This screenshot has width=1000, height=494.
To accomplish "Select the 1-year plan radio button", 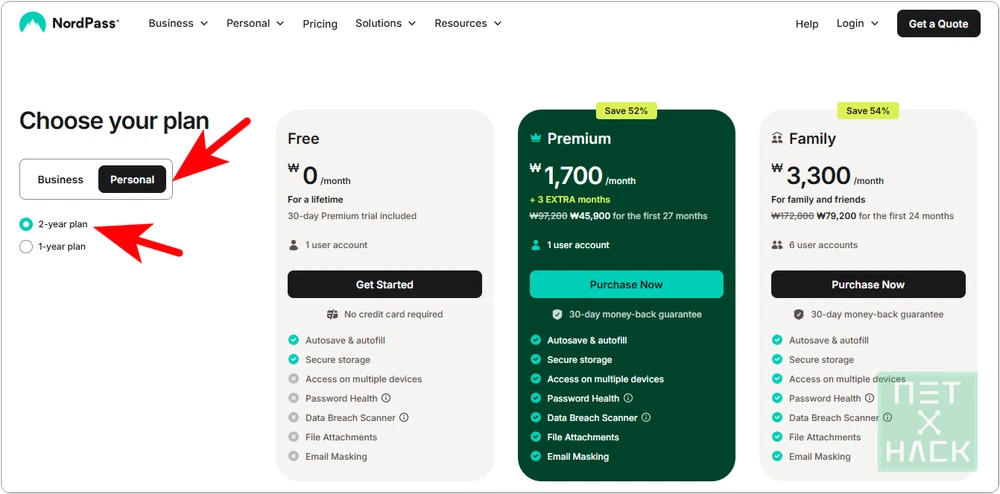I will (26, 246).
